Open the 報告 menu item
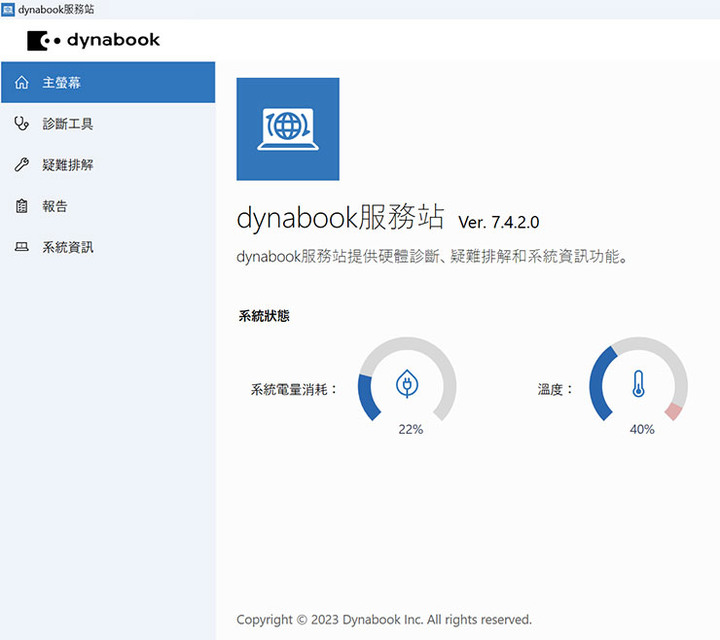The height and width of the screenshot is (640, 720). (108, 206)
